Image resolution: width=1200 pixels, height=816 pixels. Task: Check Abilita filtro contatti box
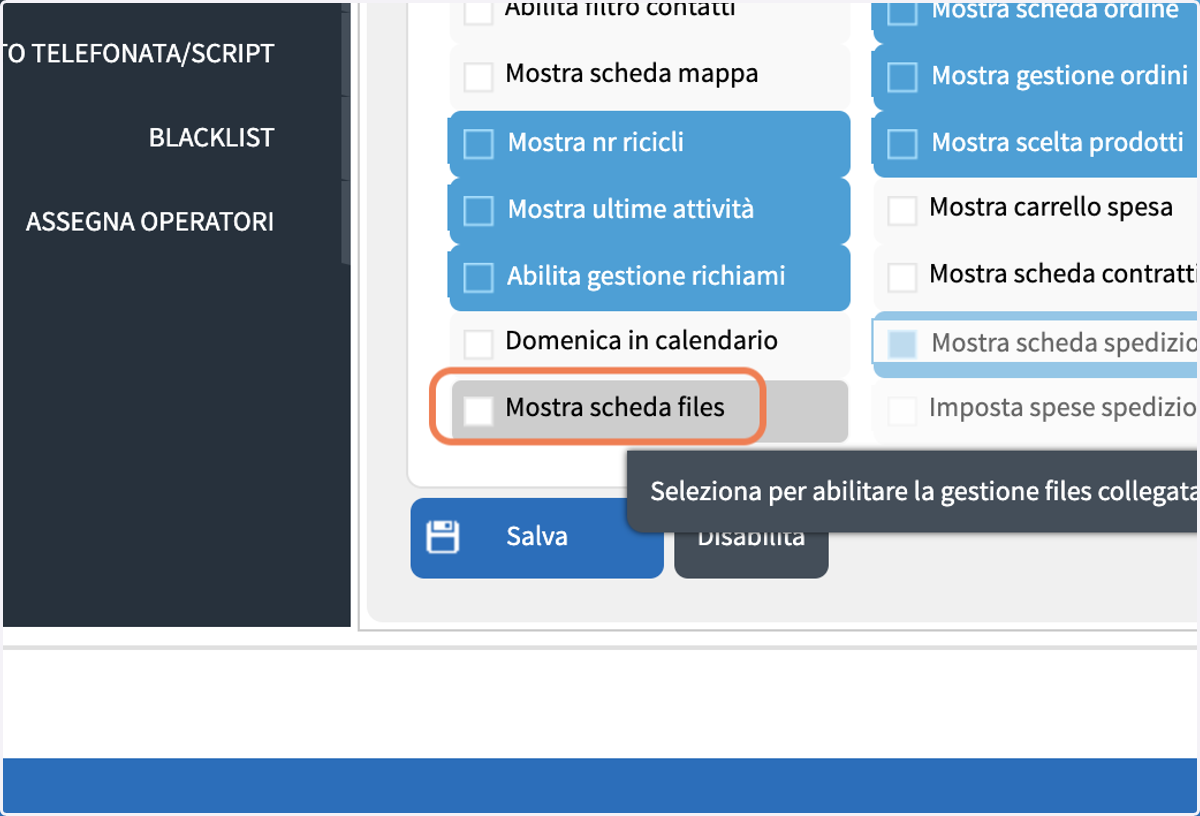tap(479, 11)
